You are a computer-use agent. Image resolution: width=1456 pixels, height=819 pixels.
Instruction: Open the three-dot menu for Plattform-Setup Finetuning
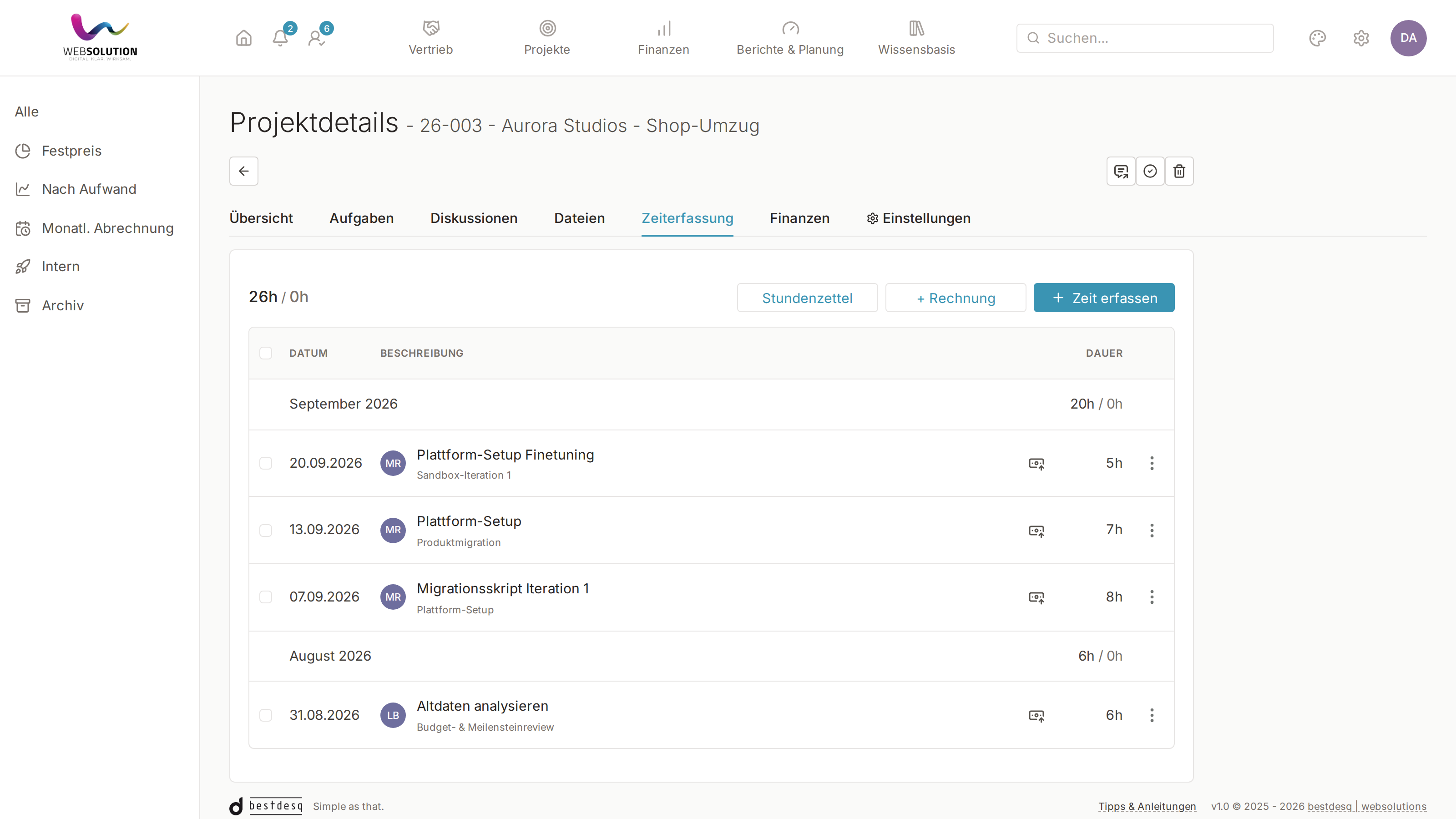click(x=1151, y=464)
